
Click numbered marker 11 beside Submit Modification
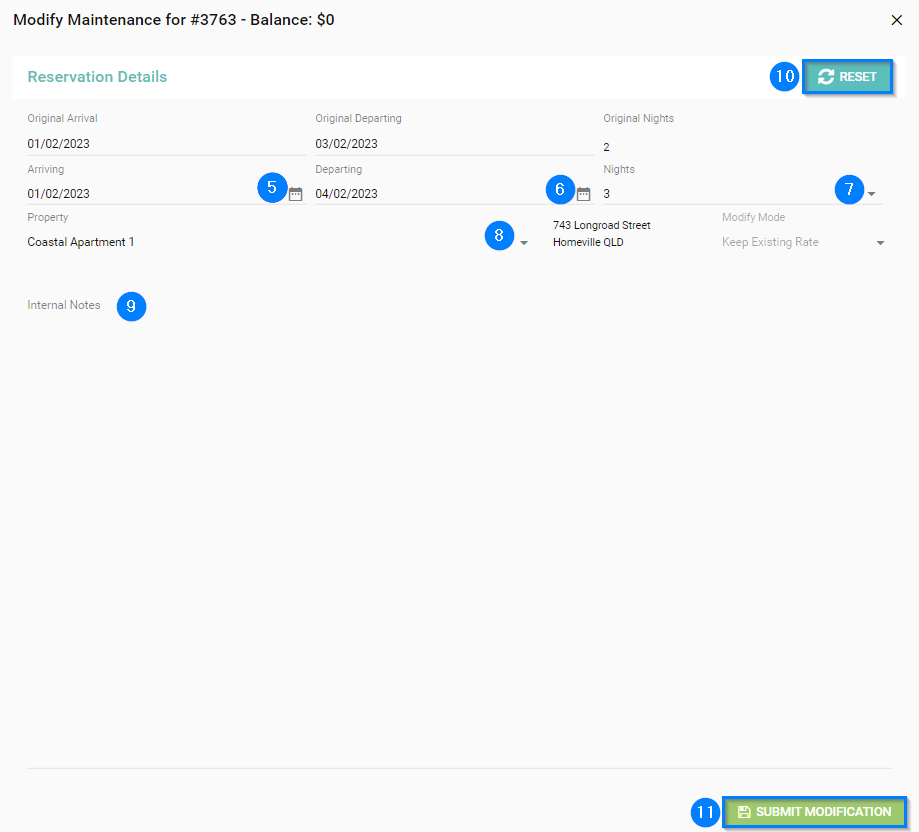coord(706,812)
